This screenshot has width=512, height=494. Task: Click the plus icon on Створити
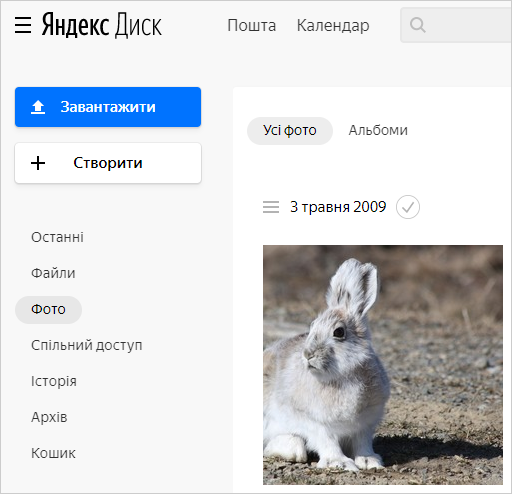tap(38, 163)
